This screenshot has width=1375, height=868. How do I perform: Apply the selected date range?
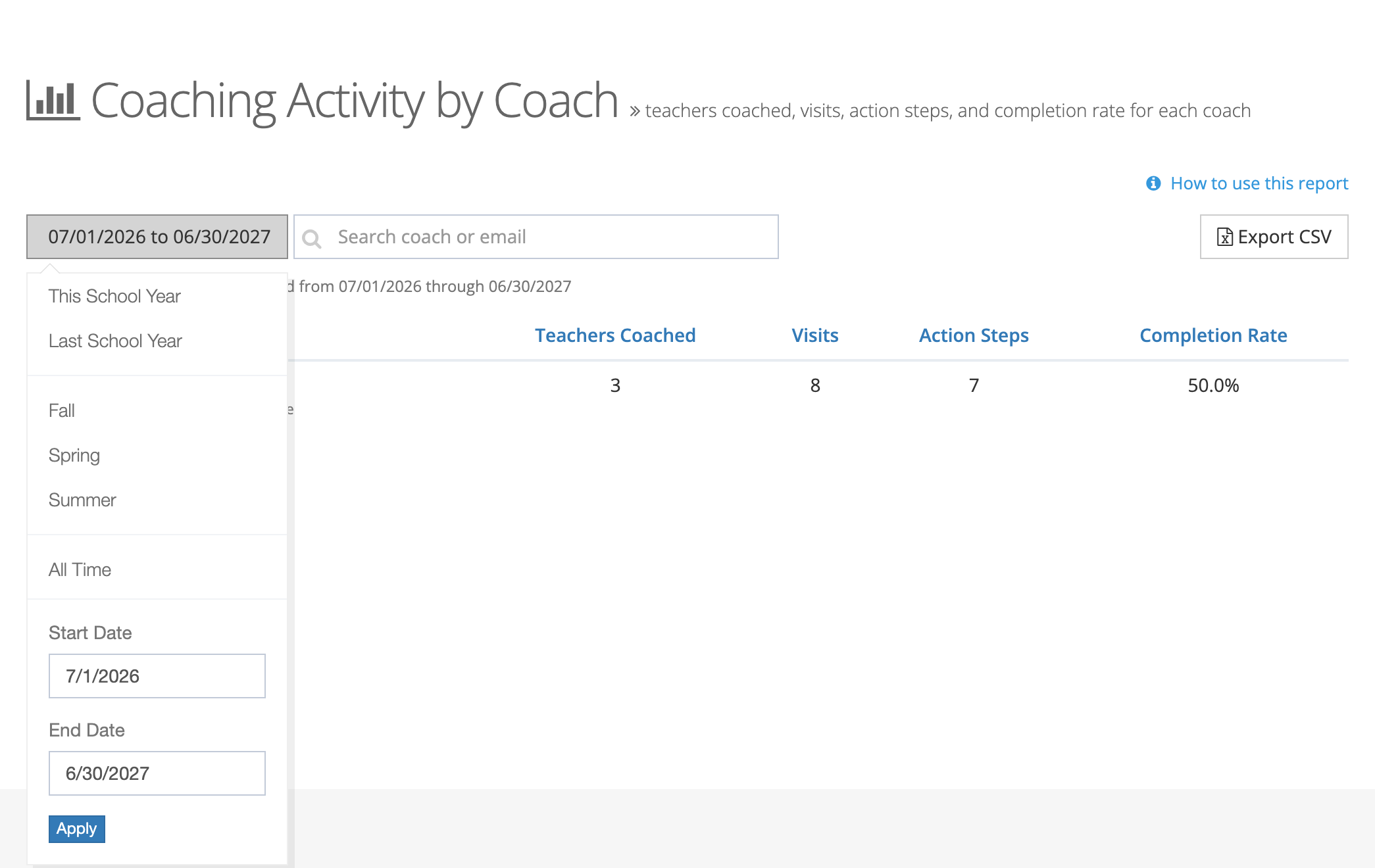point(77,829)
